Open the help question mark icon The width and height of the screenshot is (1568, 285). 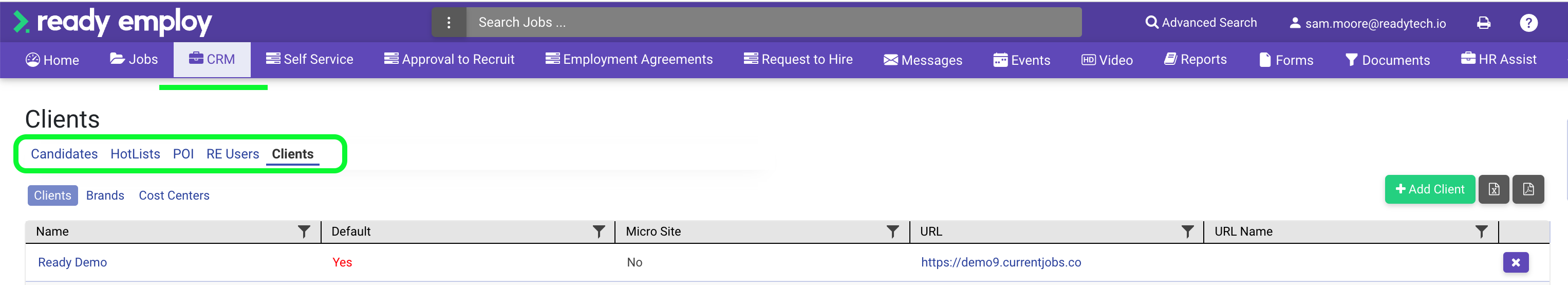(1528, 23)
